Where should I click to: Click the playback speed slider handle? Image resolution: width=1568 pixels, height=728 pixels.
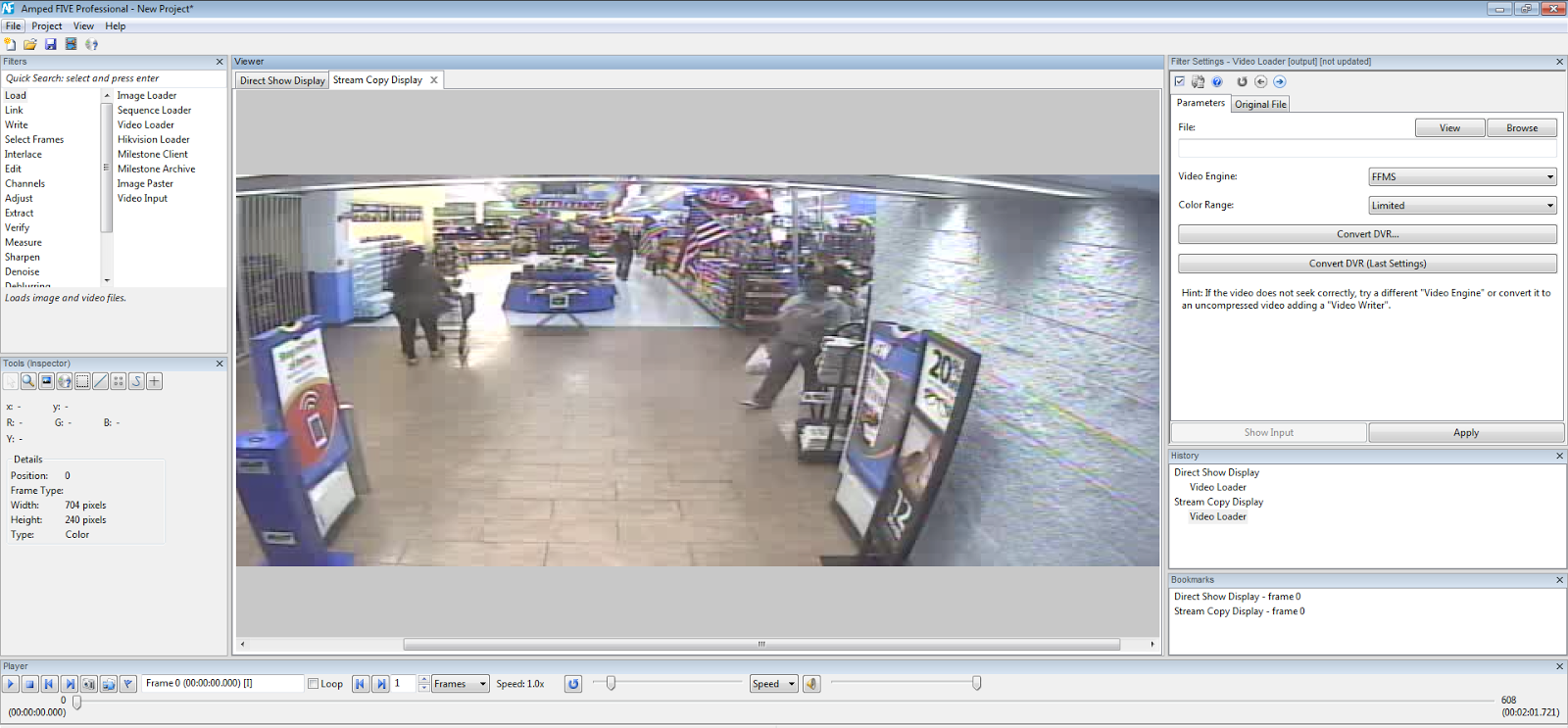[x=611, y=683]
